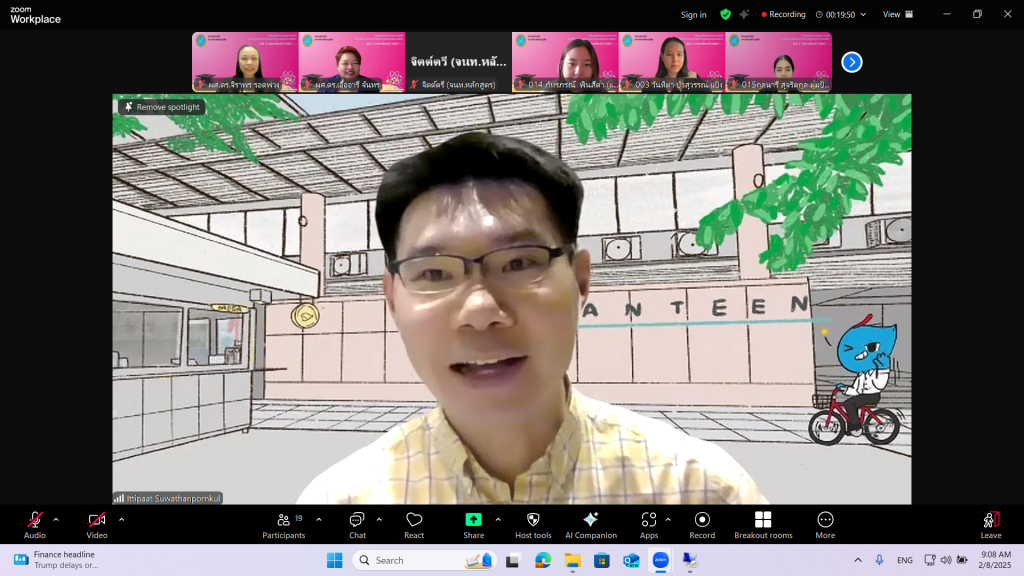Remove spotlight from the speaker video

162,107
